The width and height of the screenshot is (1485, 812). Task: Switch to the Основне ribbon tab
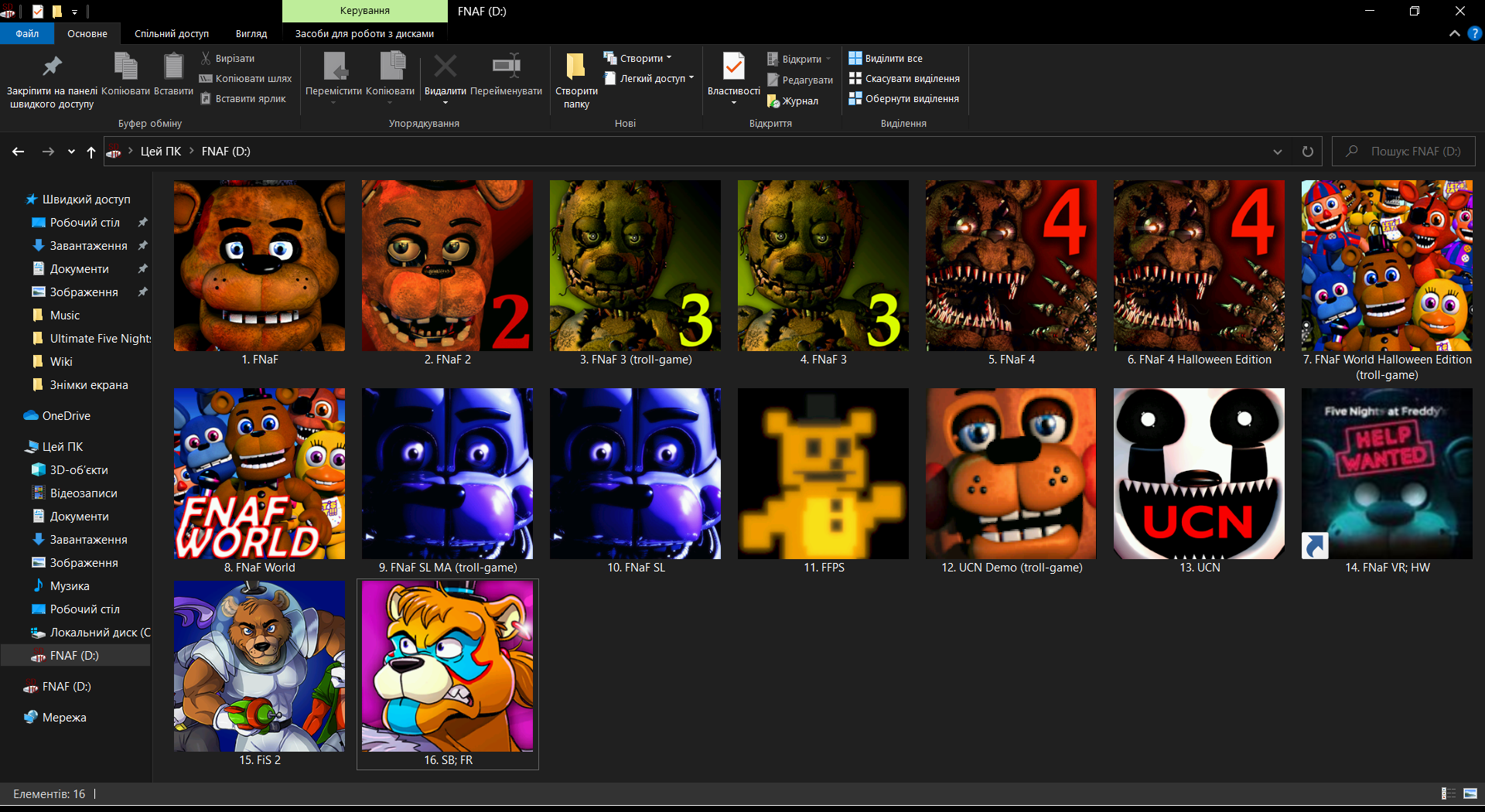pyautogui.click(x=87, y=33)
